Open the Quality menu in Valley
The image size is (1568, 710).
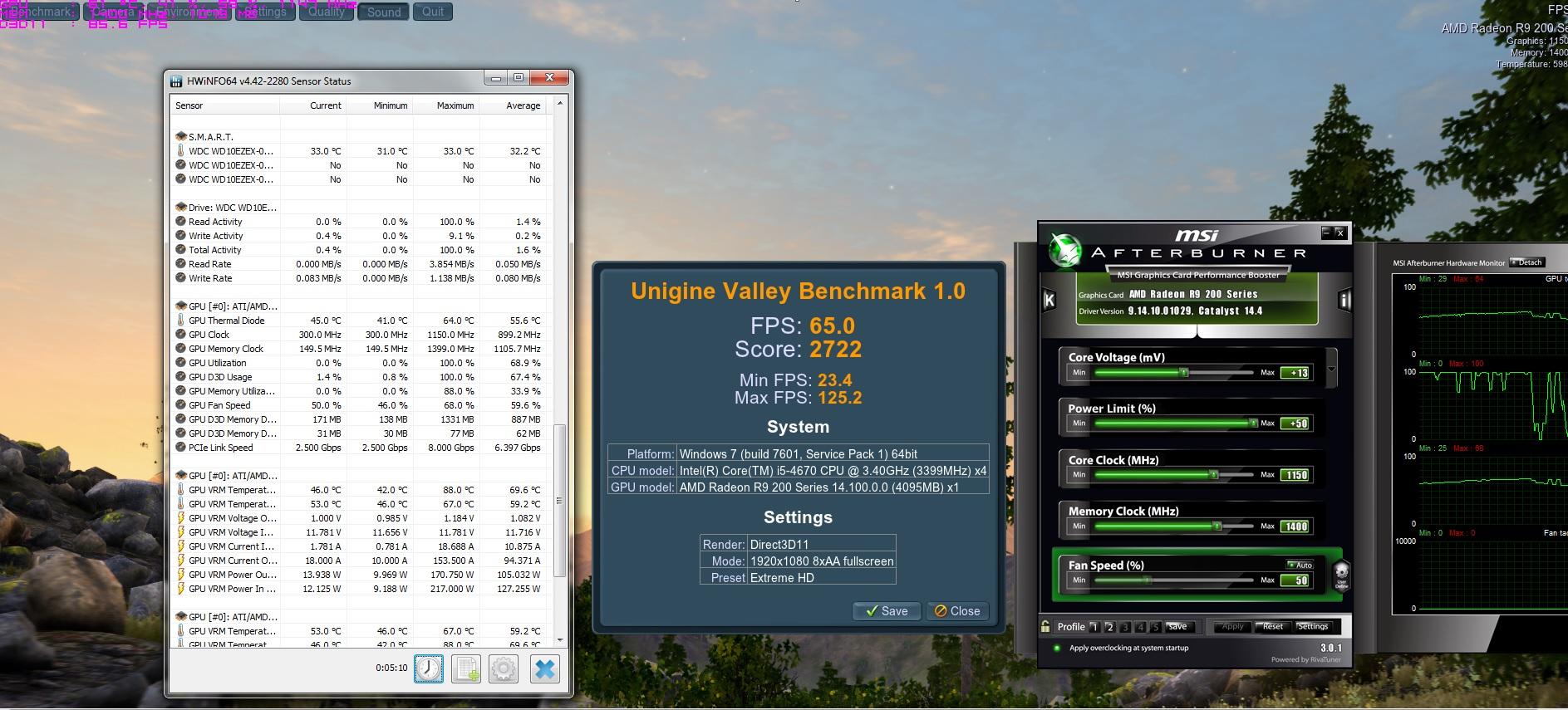coord(327,12)
